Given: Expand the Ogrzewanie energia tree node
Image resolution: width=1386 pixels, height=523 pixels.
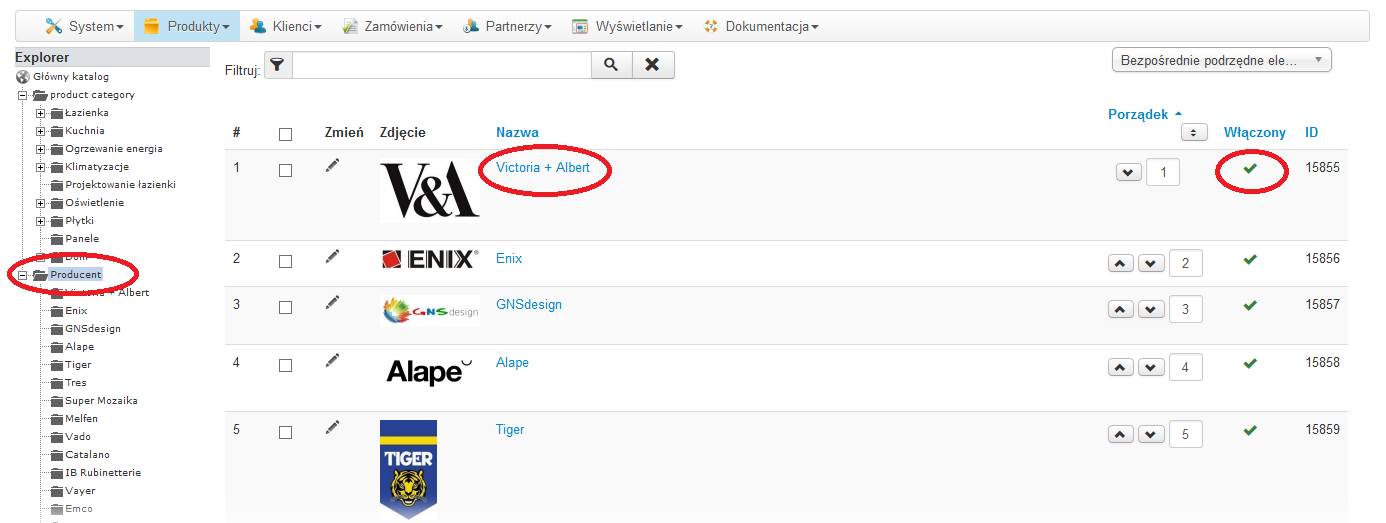Looking at the screenshot, I should point(41,149).
